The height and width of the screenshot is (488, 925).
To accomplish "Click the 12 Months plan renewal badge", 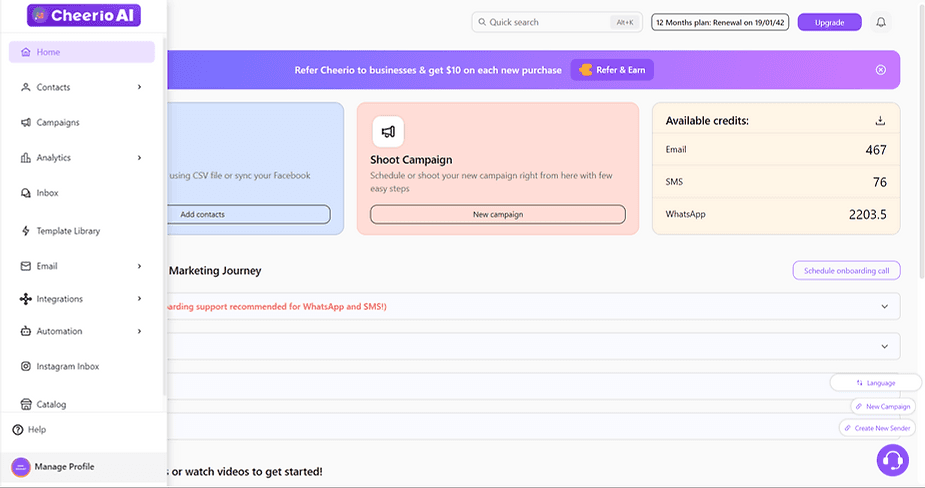I will pos(720,22).
